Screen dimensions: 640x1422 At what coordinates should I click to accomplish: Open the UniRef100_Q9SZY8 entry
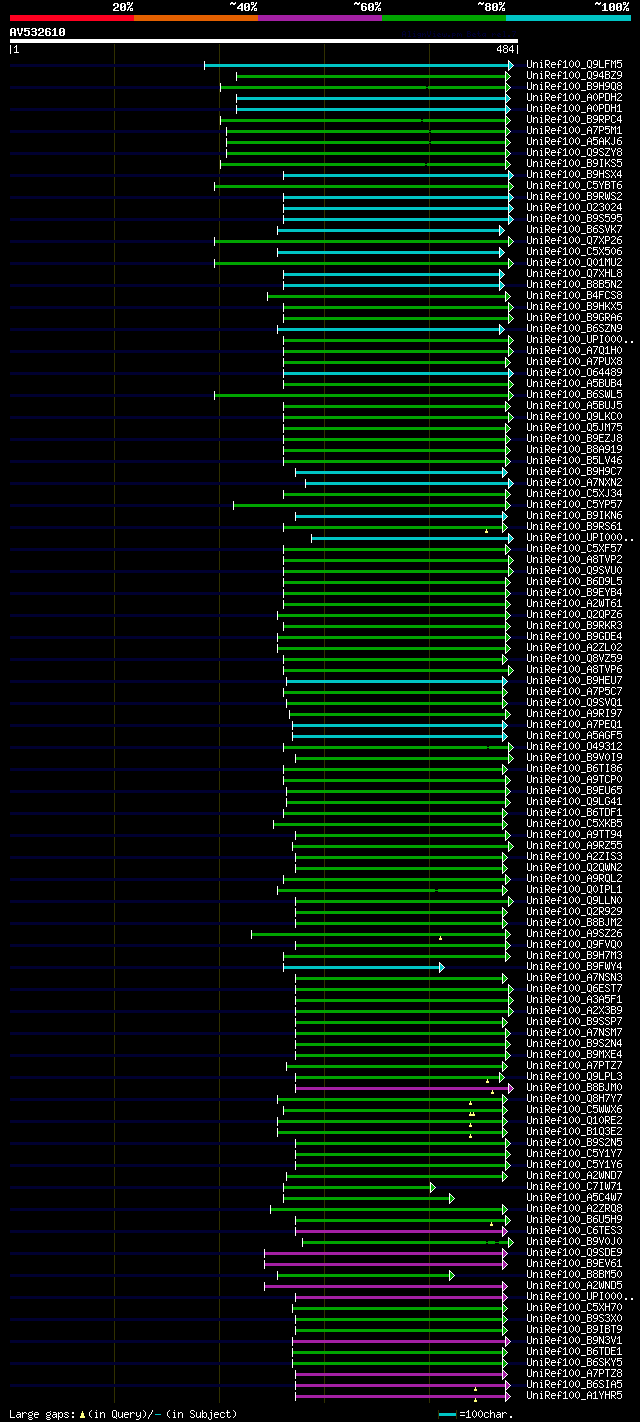(574, 153)
